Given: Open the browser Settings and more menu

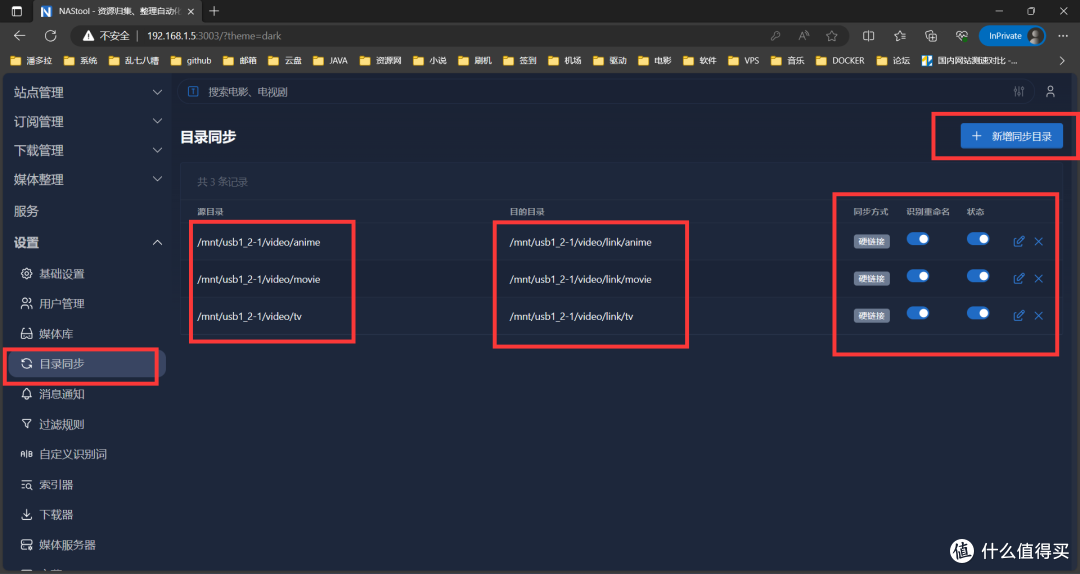Looking at the screenshot, I should 1063,36.
